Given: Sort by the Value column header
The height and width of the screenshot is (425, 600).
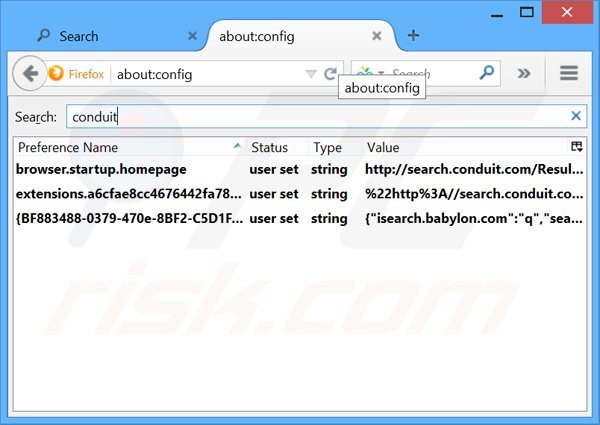Looking at the screenshot, I should coord(465,147).
